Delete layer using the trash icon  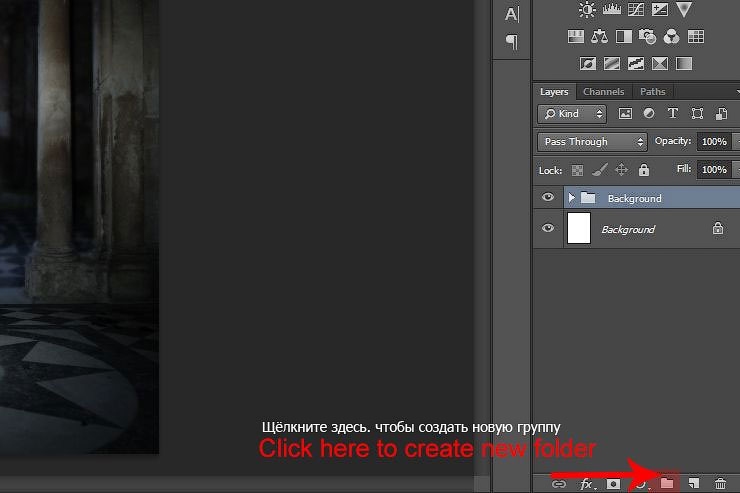[x=720, y=484]
